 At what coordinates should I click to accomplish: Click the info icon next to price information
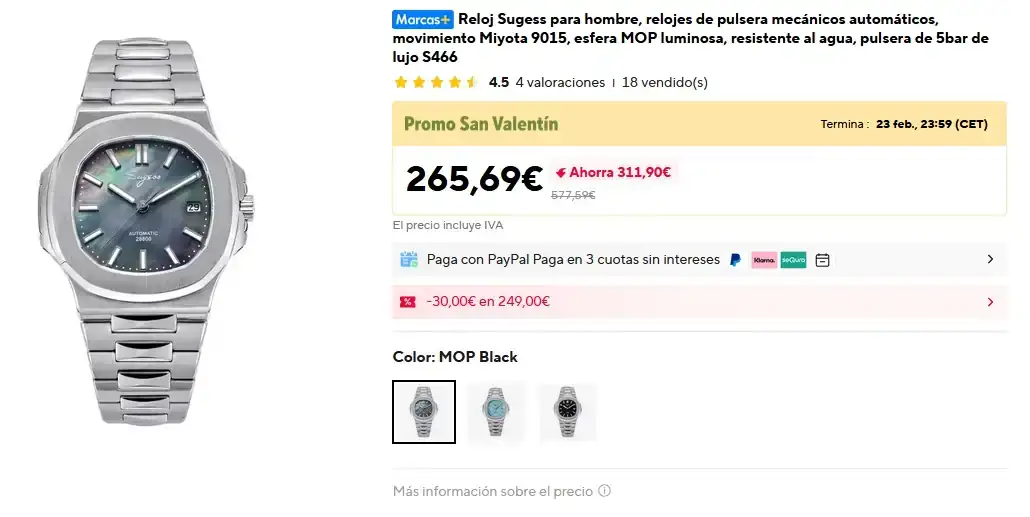click(604, 491)
